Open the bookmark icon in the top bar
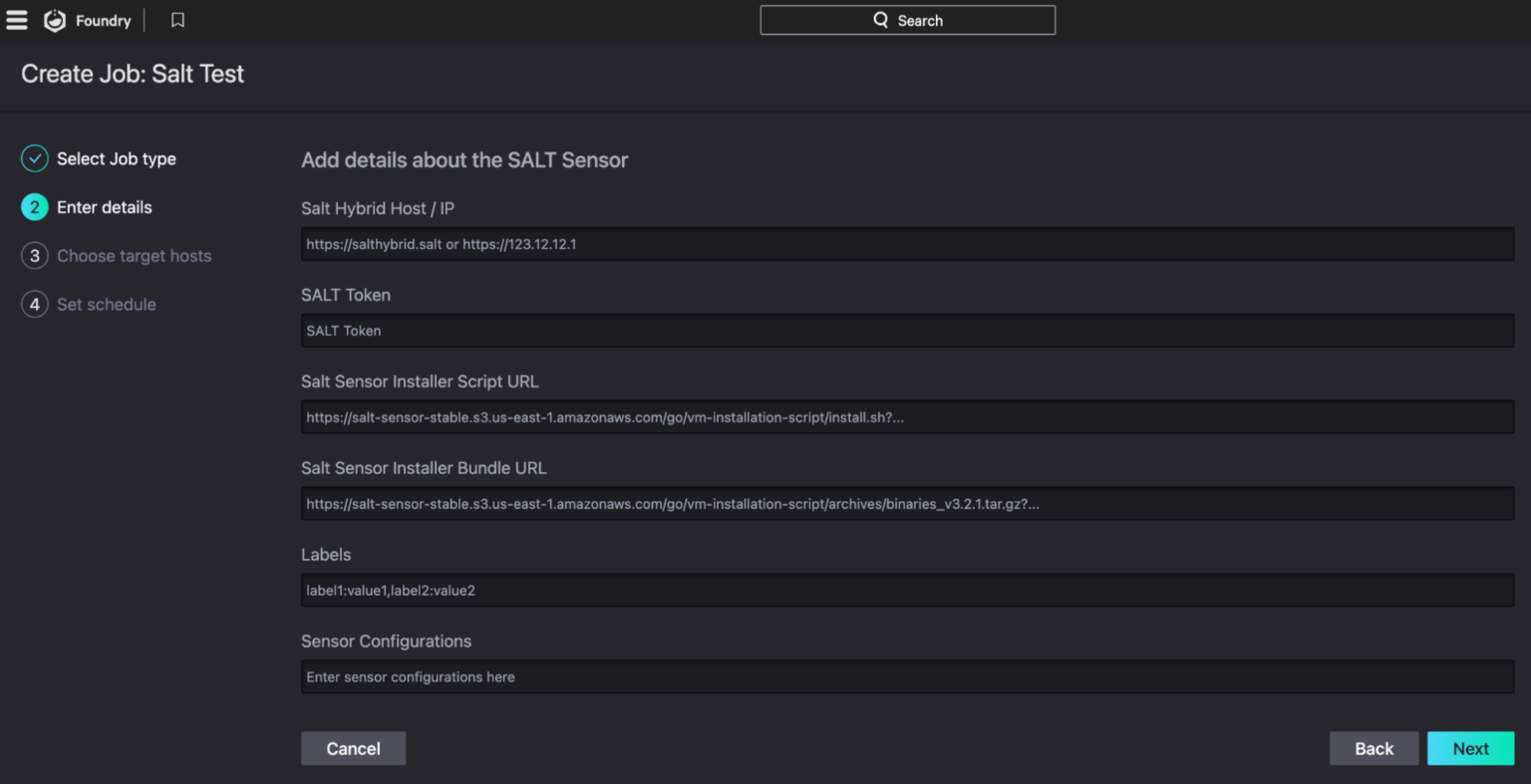Image resolution: width=1531 pixels, height=784 pixels. 177,19
